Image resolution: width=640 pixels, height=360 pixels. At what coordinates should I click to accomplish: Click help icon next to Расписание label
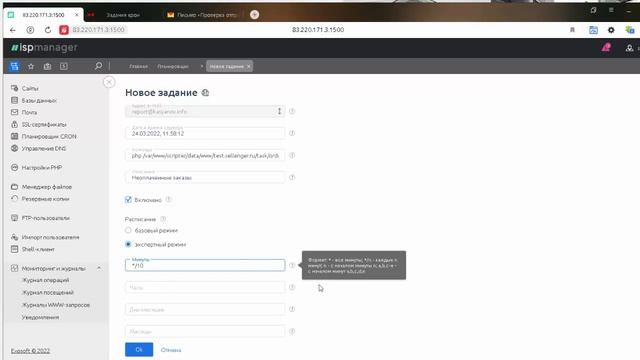point(163,219)
